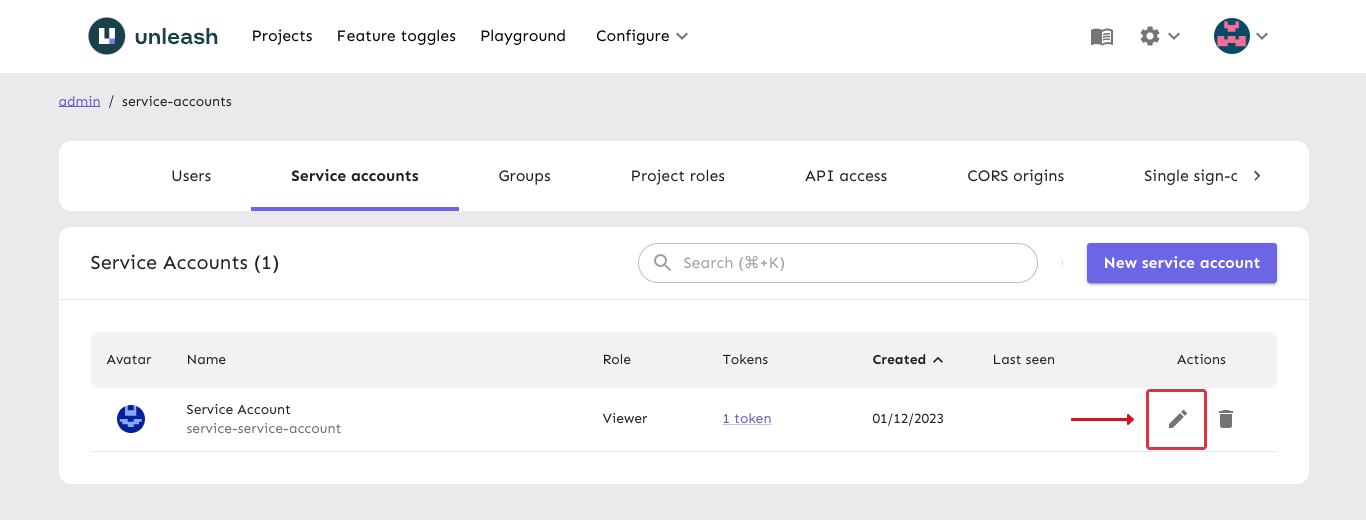Image resolution: width=1366 pixels, height=520 pixels.
Task: Open the documentation book icon
Action: [1101, 36]
